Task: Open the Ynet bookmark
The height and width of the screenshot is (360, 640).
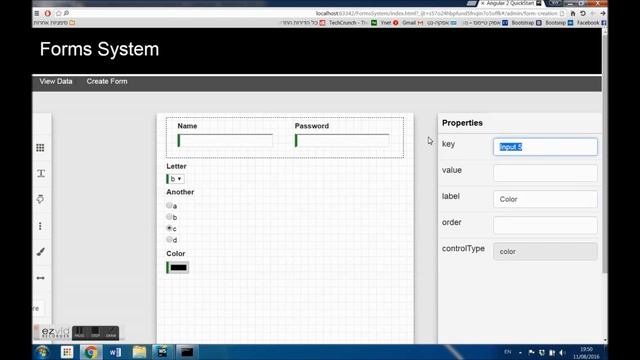Action: [389, 23]
